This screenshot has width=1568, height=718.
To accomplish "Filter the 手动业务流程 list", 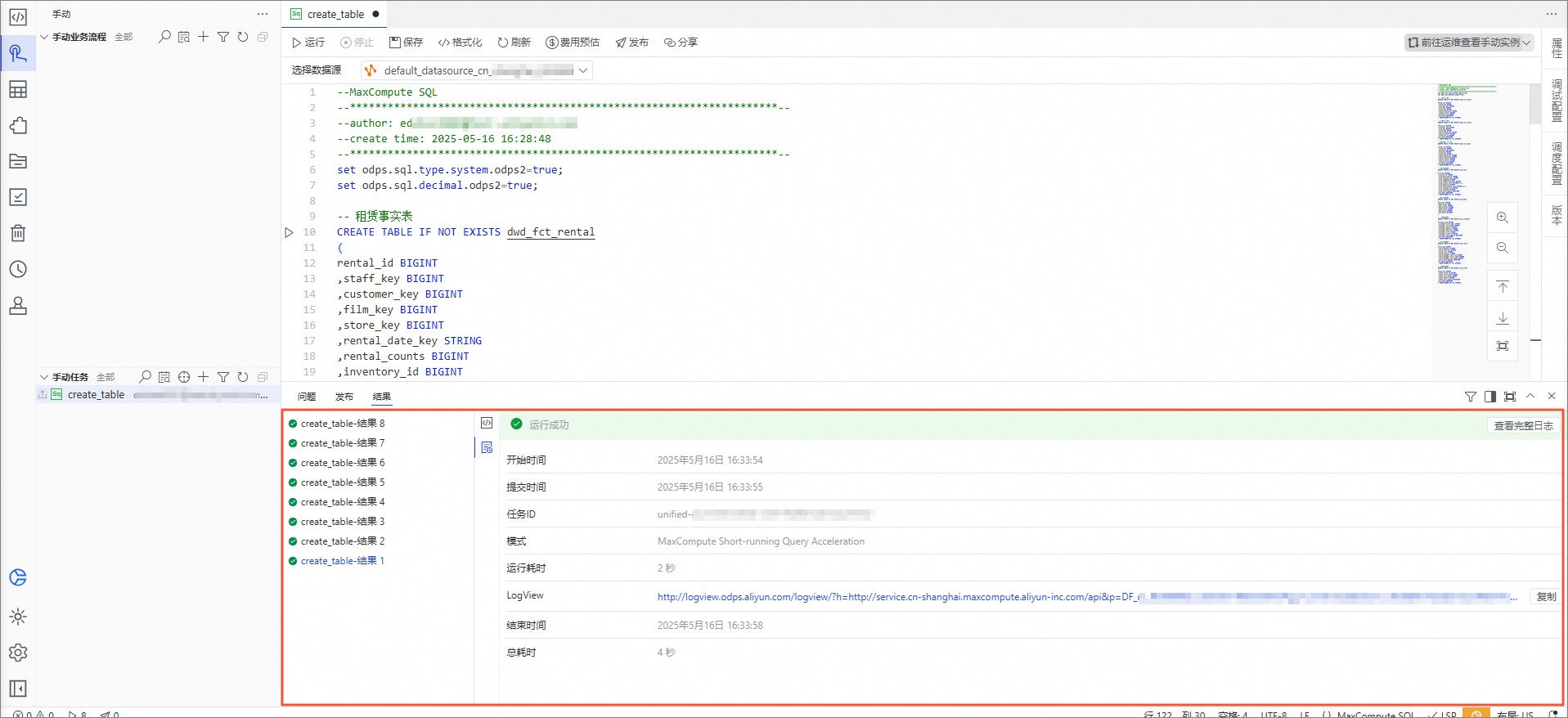I will [223, 37].
